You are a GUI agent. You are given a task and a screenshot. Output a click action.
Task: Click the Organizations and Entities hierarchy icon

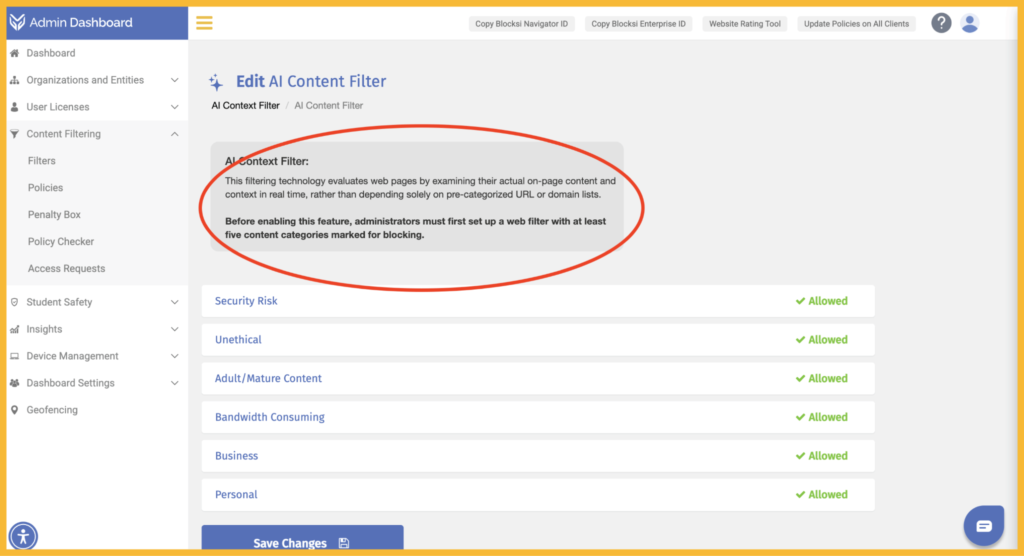[x=14, y=80]
